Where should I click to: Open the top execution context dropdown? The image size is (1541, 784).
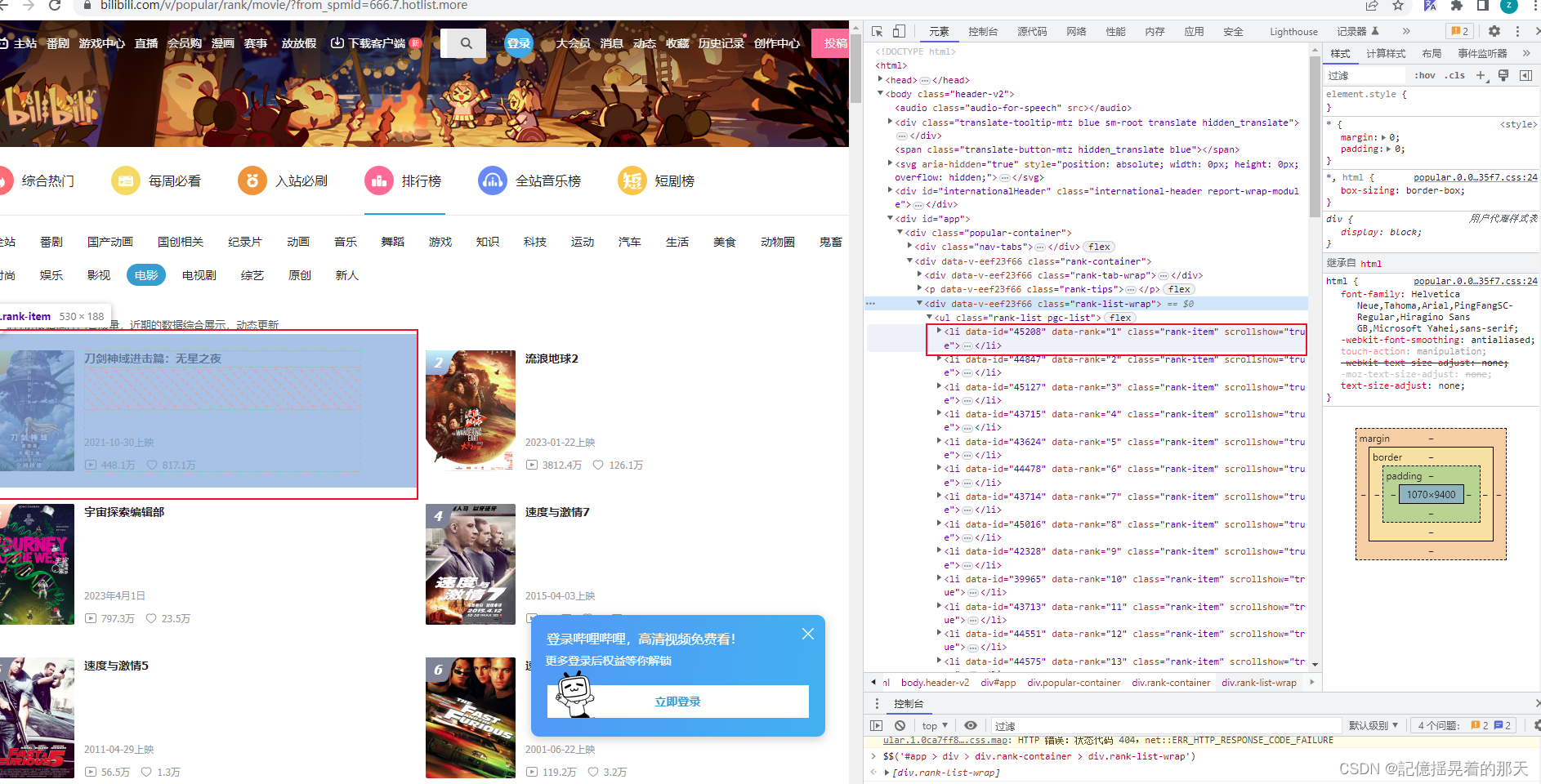(935, 725)
